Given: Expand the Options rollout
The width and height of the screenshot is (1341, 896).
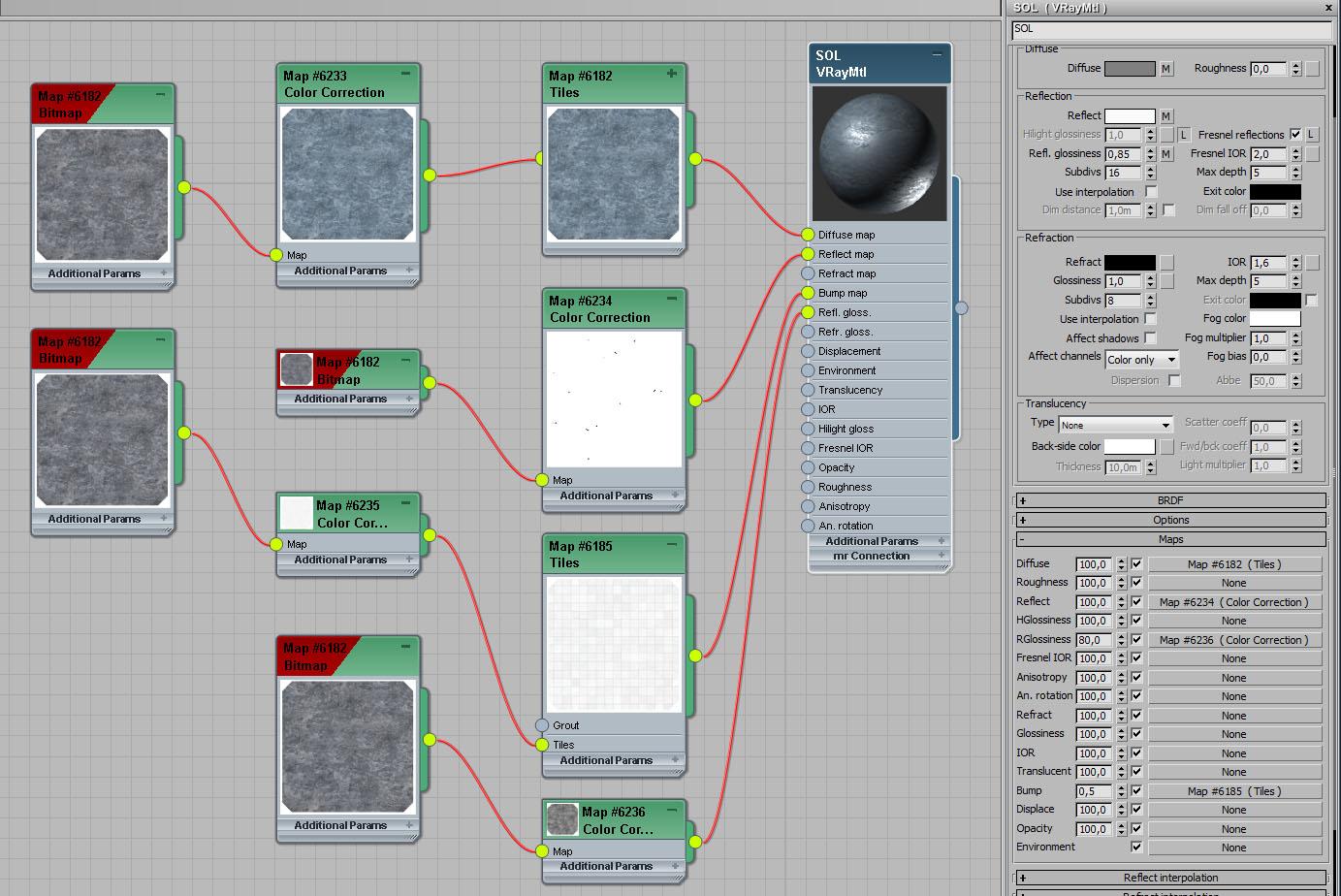Looking at the screenshot, I should click(1170, 520).
